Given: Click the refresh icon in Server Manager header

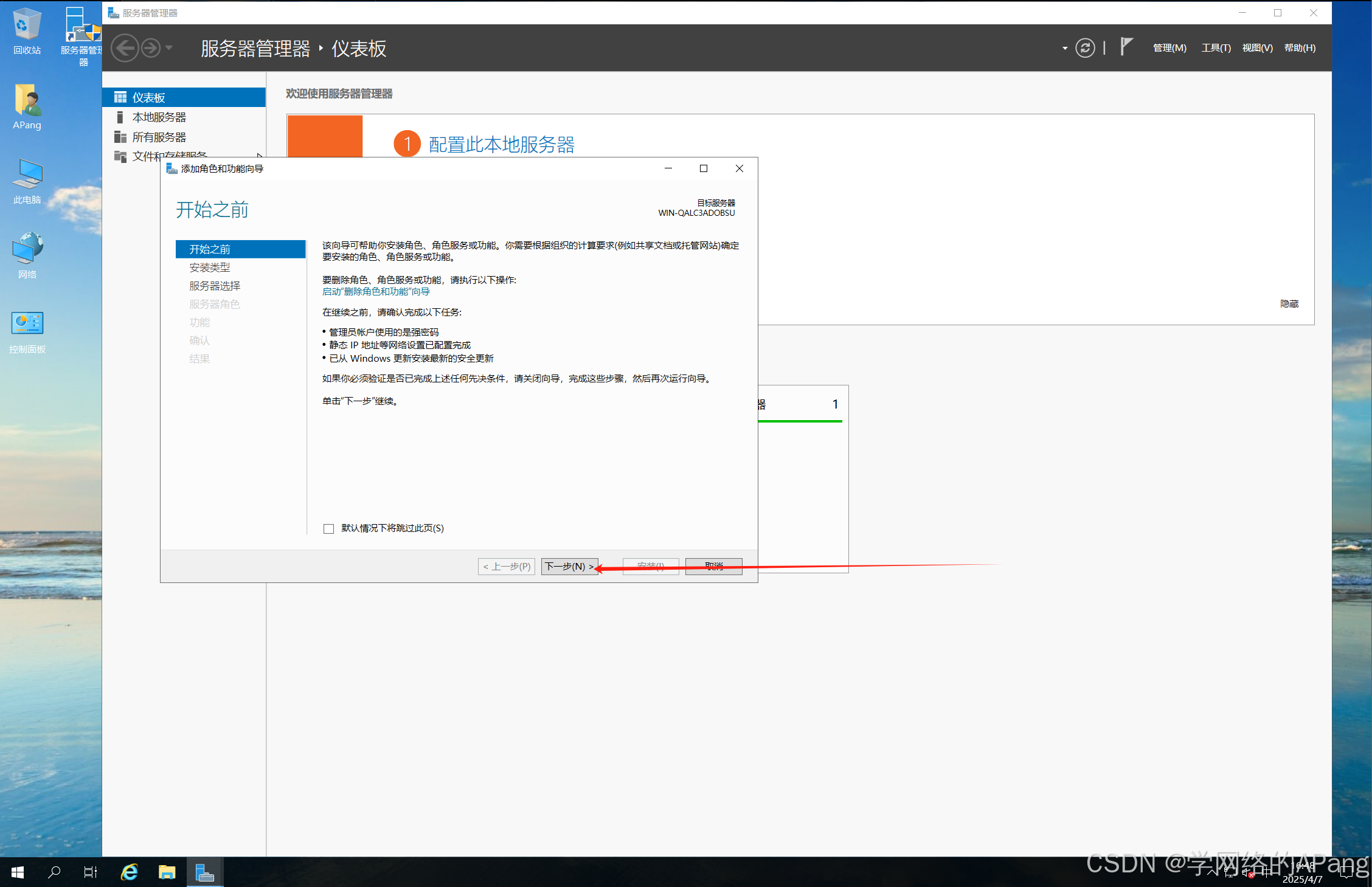Looking at the screenshot, I should [x=1084, y=48].
